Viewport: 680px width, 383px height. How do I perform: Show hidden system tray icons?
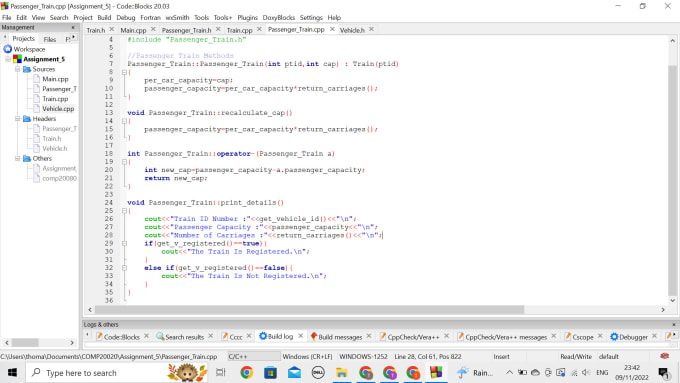tap(510, 373)
